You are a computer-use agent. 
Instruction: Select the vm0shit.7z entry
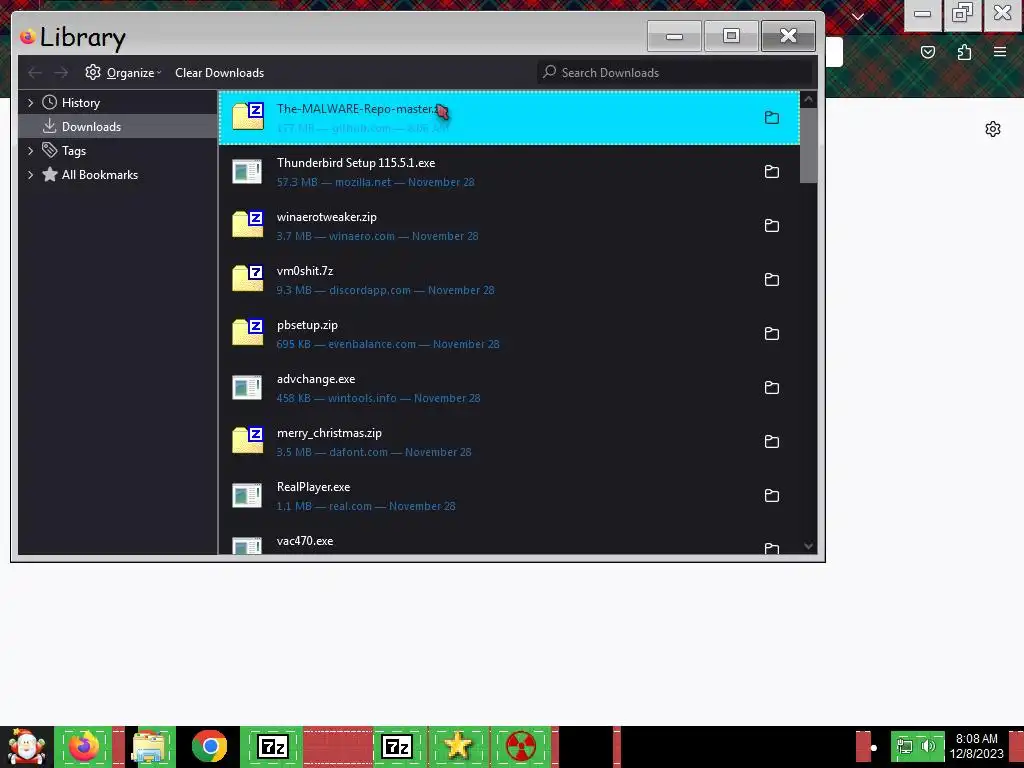[x=509, y=280]
